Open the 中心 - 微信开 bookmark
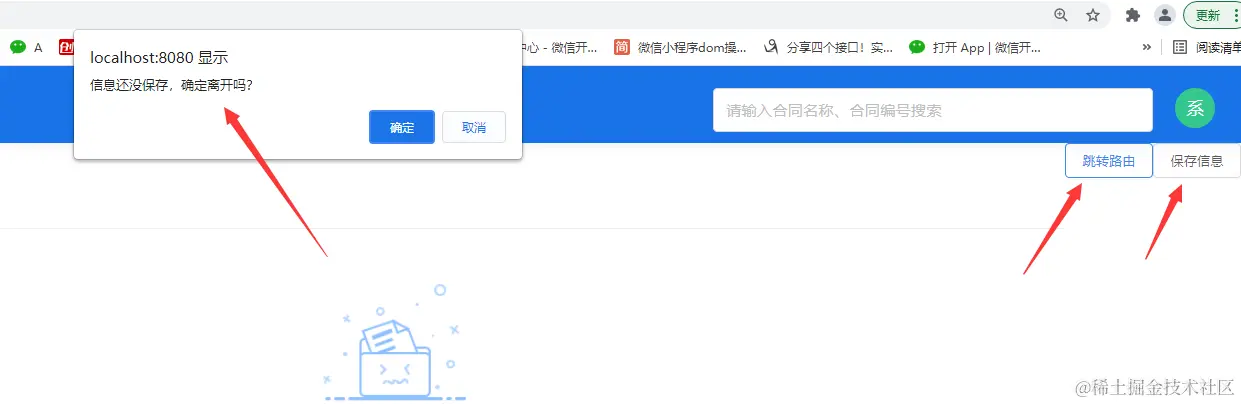This screenshot has height=404, width=1241. 560,47
